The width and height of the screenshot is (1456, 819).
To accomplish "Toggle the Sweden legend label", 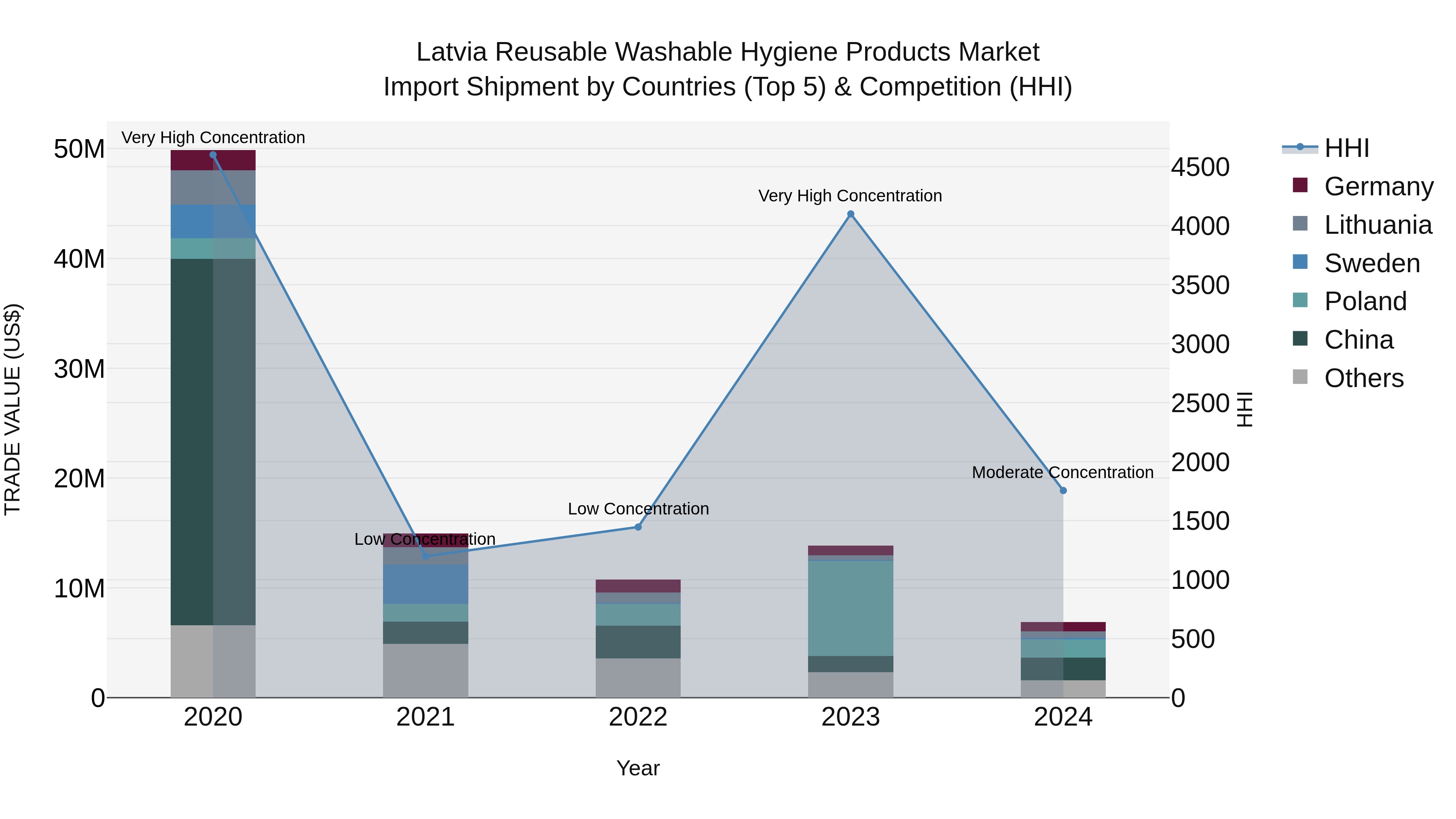I will point(1372,263).
